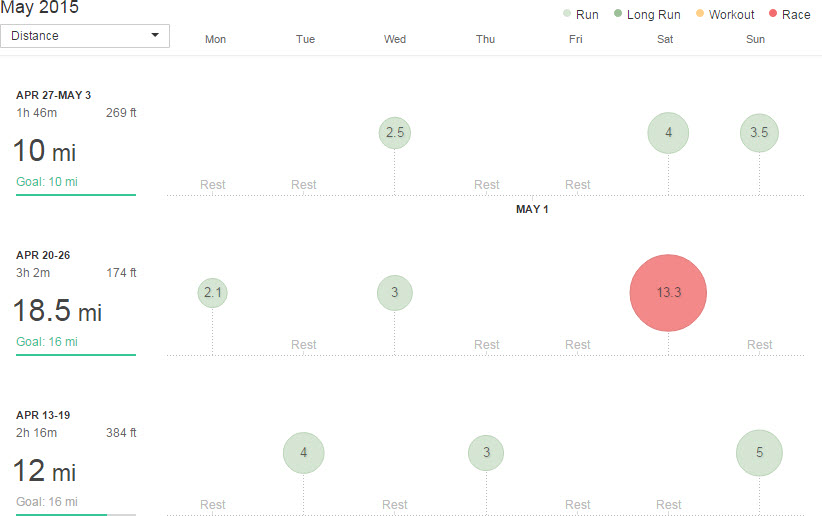Select the 2.5 mile Wednesday run bubble
Image resolution: width=822 pixels, height=516 pixels.
395,133
